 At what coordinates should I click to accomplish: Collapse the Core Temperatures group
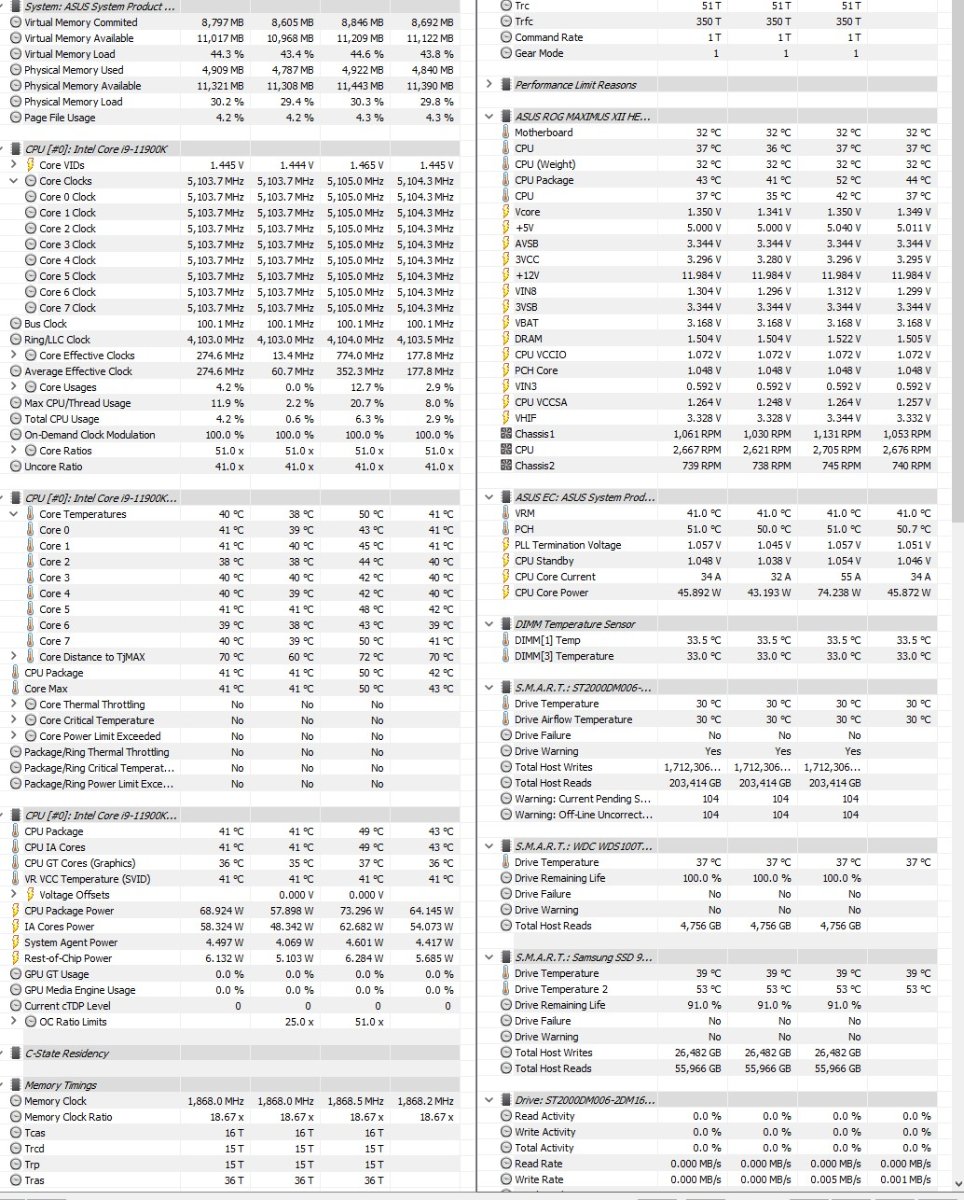coord(14,514)
